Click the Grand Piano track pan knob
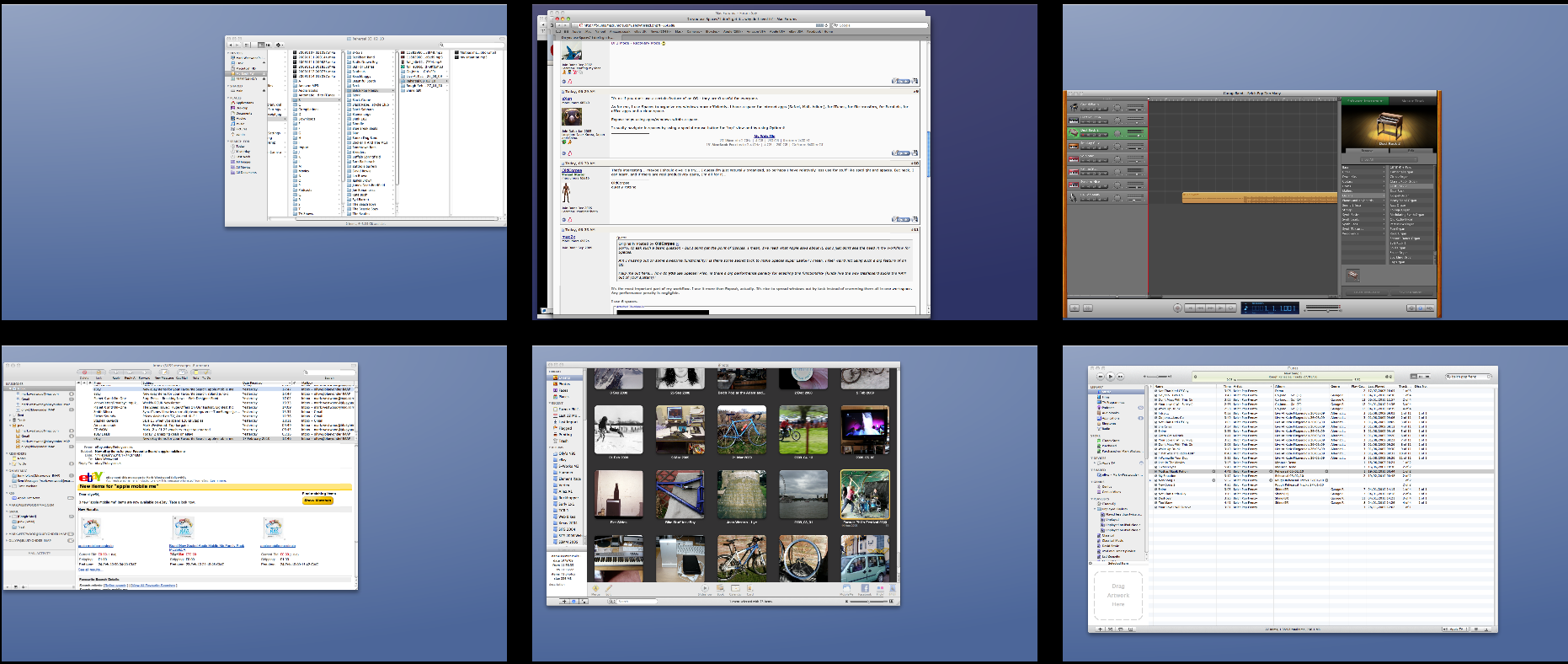The height and width of the screenshot is (664, 1568). pos(1117,108)
